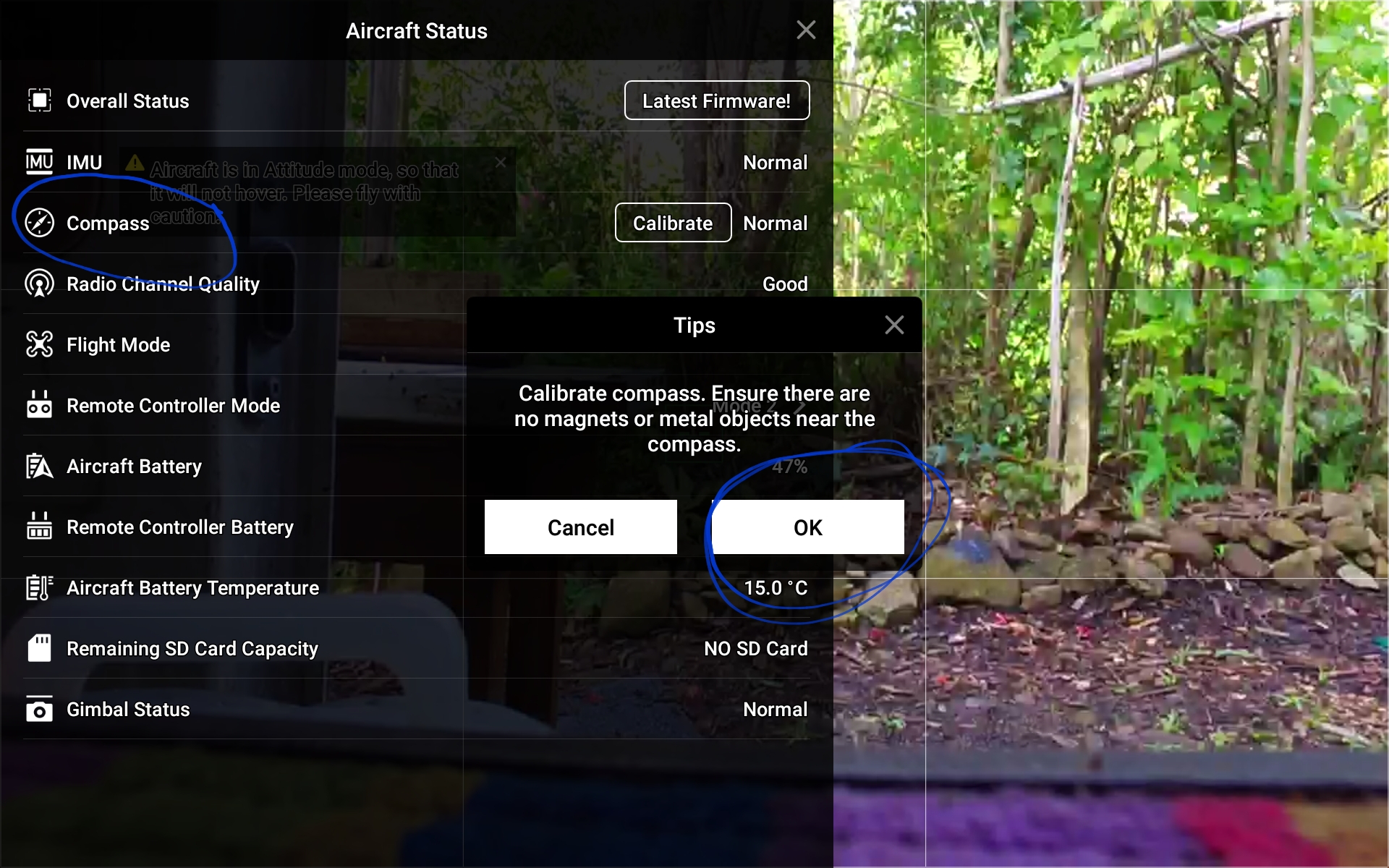The width and height of the screenshot is (1389, 868).
Task: Select the Radio Channel Quality row
Action: 416,284
